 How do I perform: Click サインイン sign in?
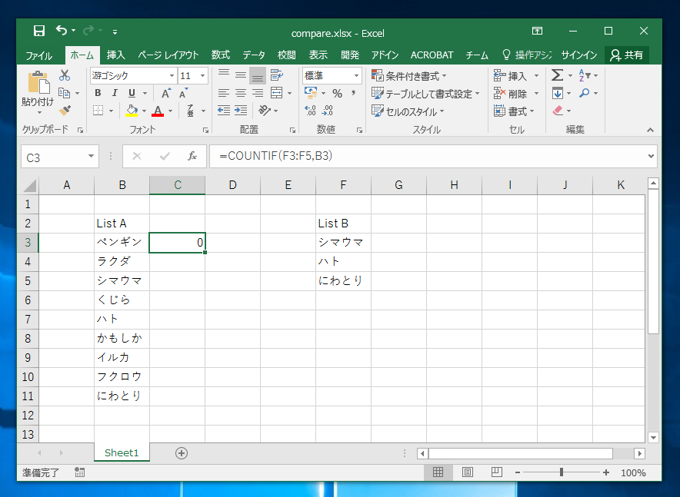click(579, 55)
